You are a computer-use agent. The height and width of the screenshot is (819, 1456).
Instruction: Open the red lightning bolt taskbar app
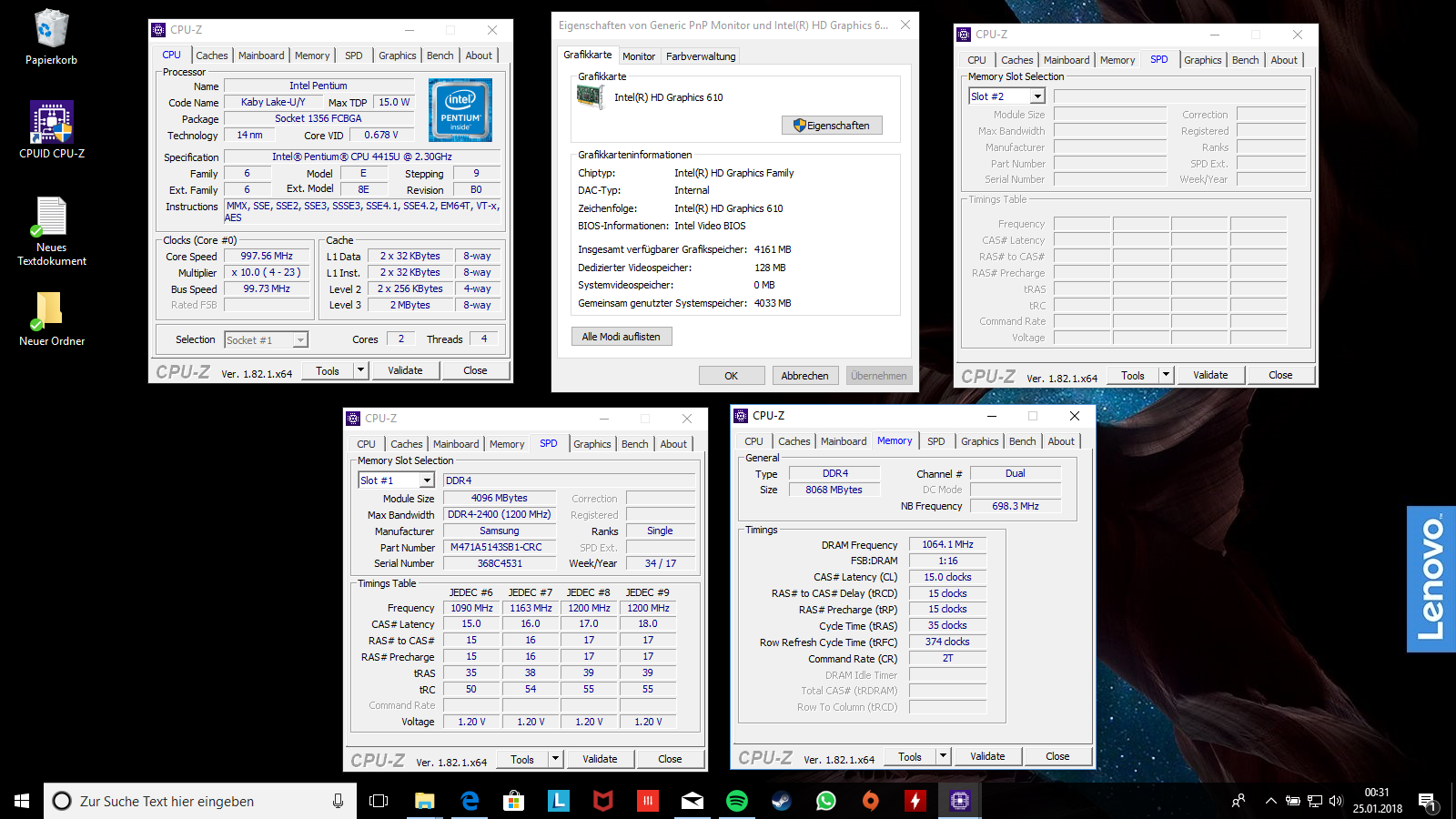click(915, 801)
